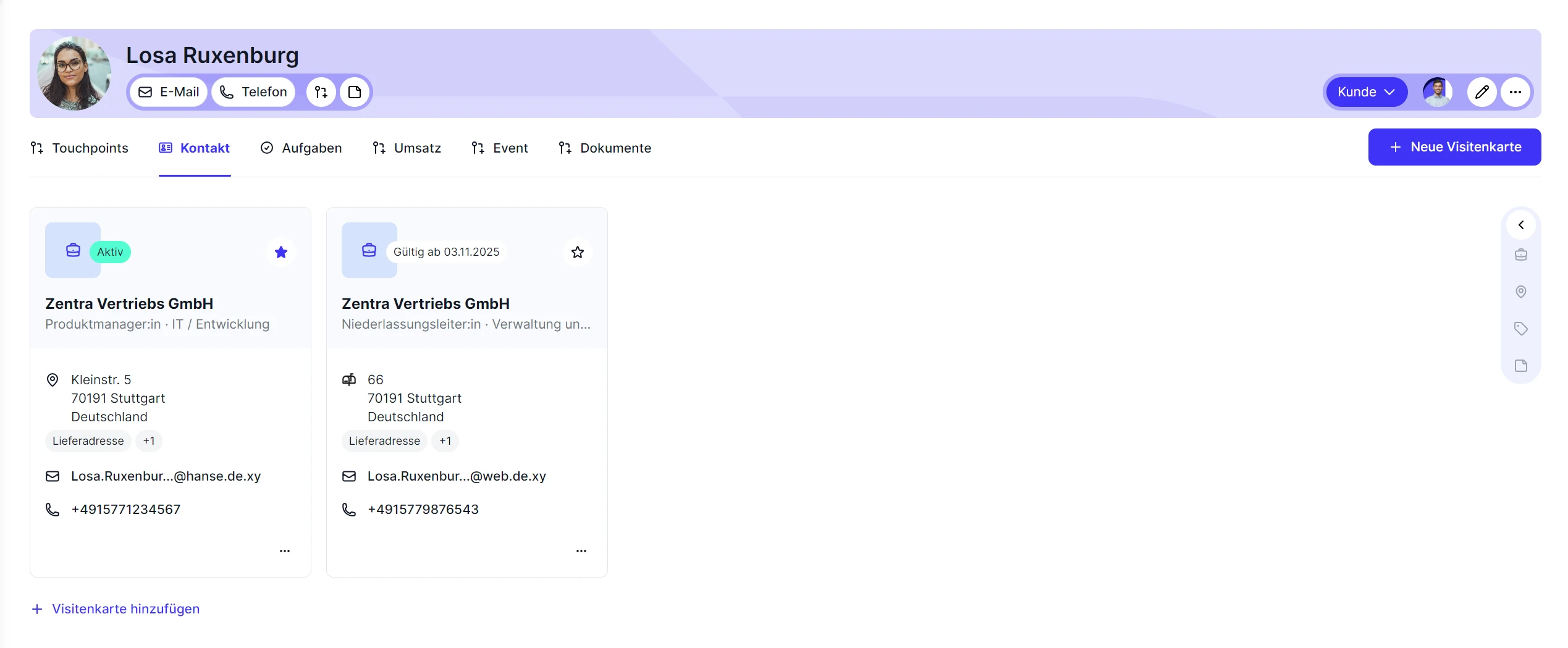
Task: Select the location pin icon in right sidebar
Action: pyautogui.click(x=1520, y=292)
